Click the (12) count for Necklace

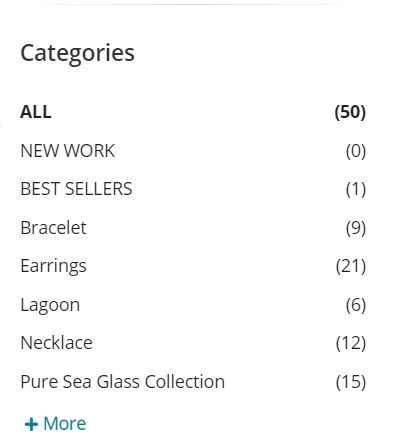pyautogui.click(x=351, y=343)
